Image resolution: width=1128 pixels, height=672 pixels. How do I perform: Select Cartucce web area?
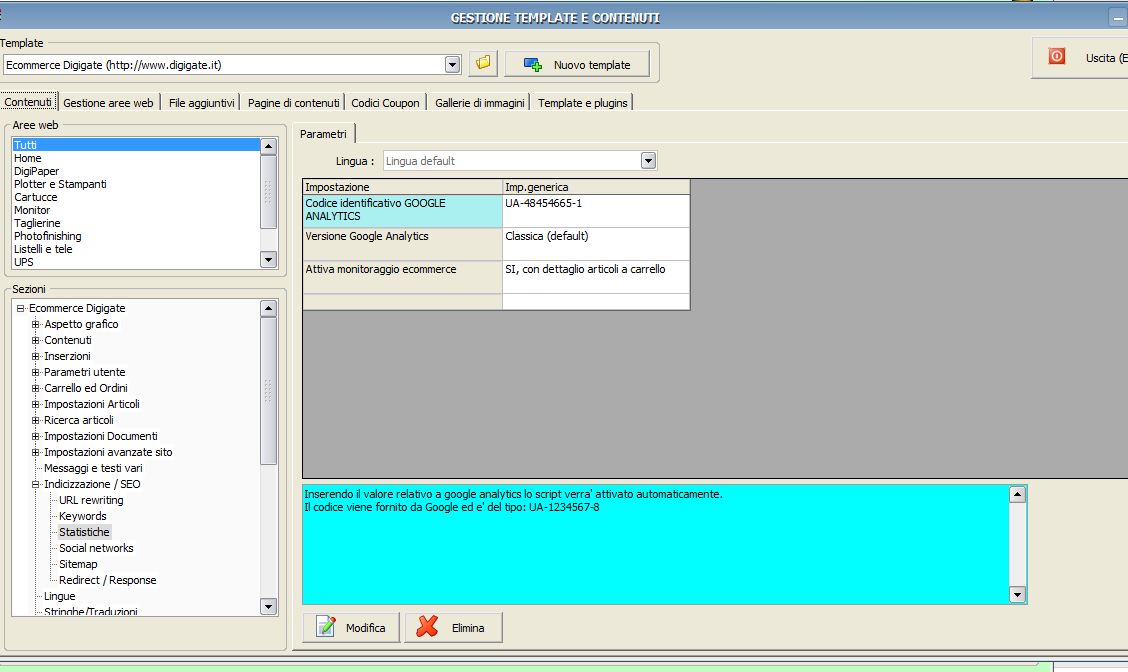pos(136,197)
